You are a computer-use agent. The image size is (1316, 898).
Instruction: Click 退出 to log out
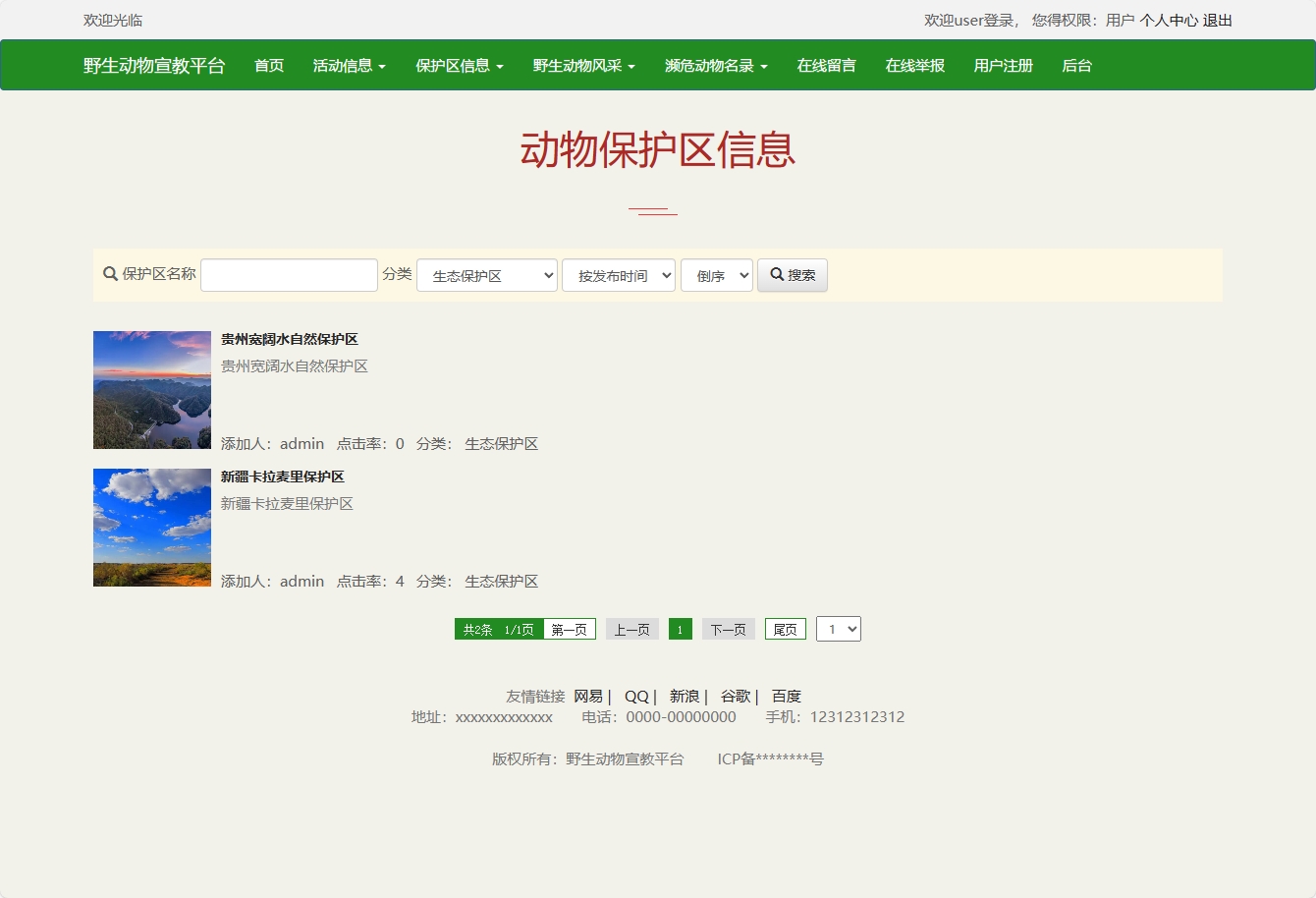click(x=1219, y=20)
